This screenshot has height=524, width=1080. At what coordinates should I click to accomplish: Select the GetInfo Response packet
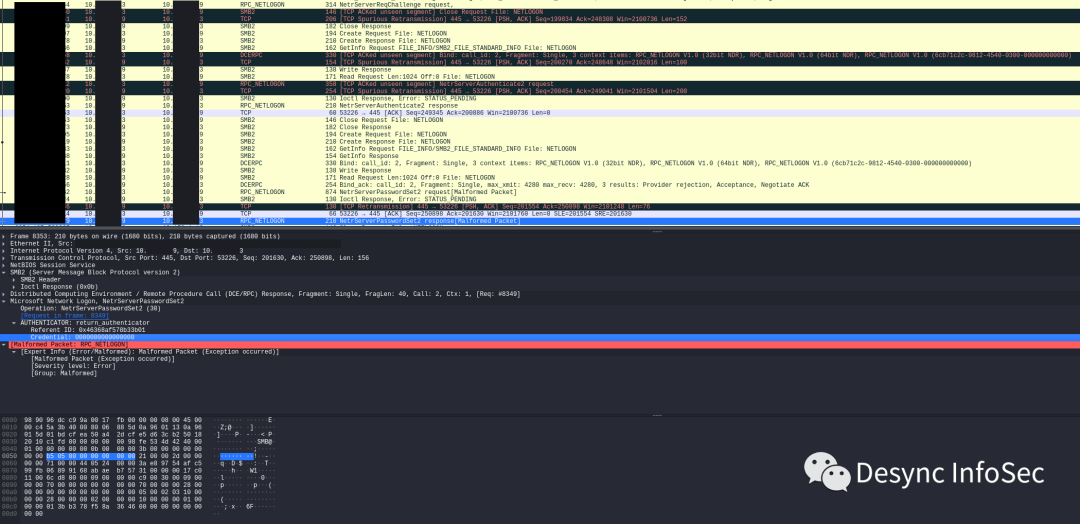tap(540, 156)
